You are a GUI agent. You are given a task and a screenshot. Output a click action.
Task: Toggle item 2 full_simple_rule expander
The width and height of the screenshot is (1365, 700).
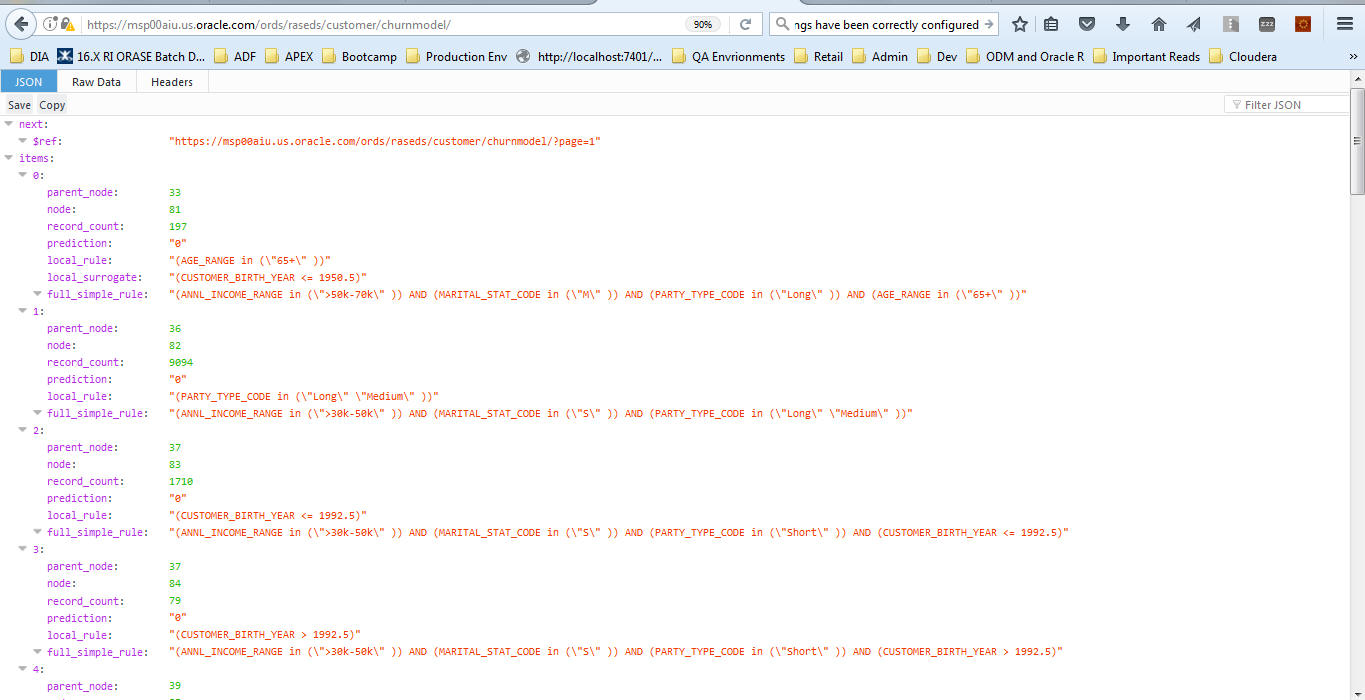pos(37,532)
